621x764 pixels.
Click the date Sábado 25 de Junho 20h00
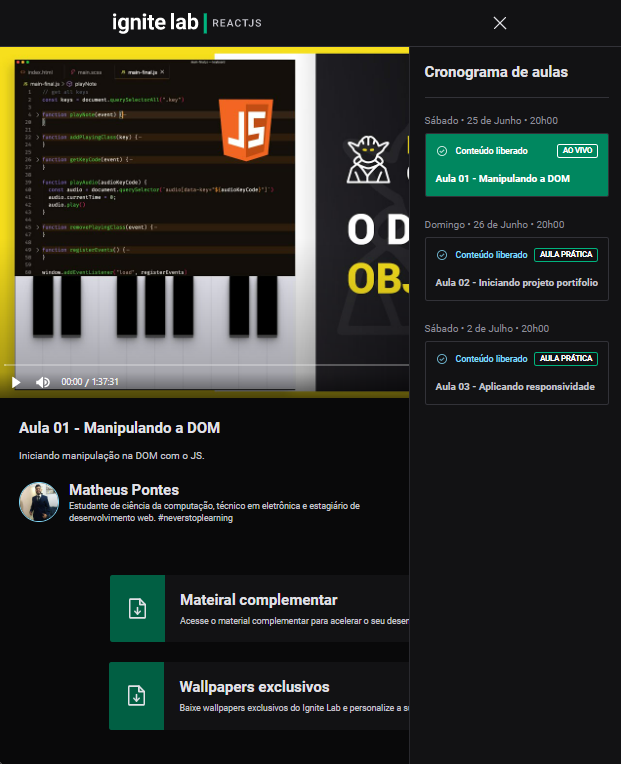(491, 120)
